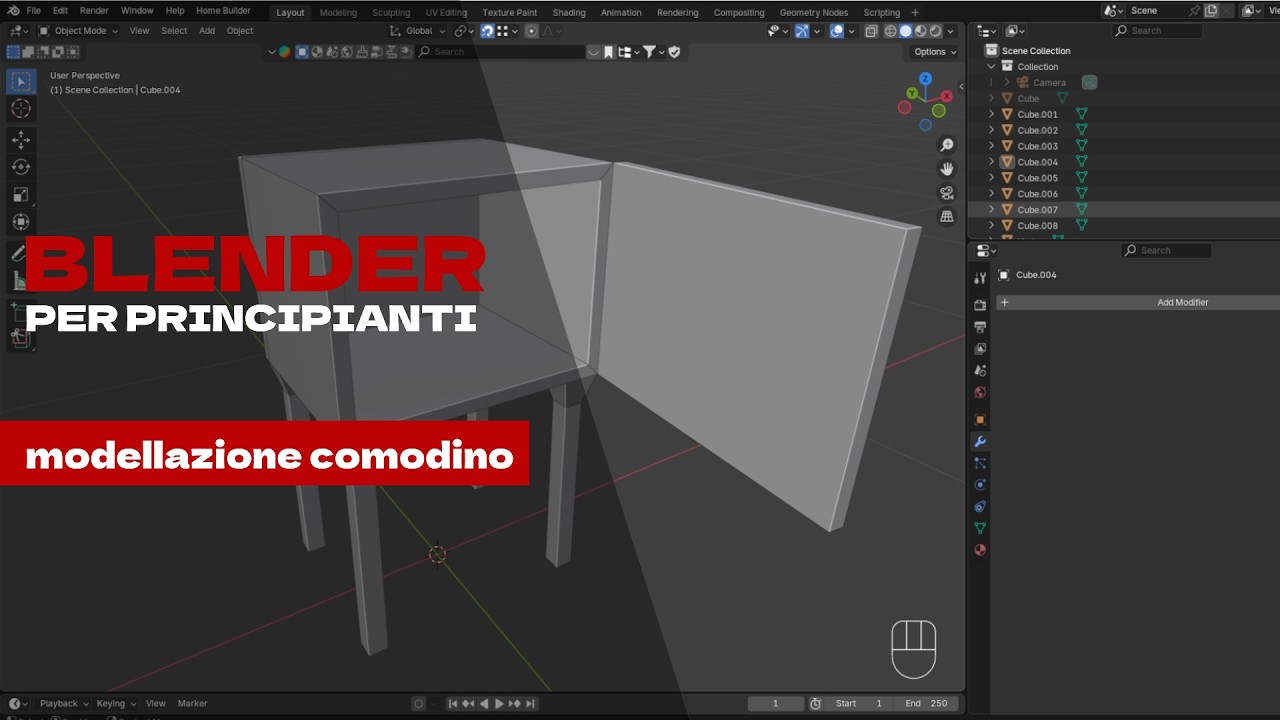
Task: Play the animation forward
Action: click(499, 704)
